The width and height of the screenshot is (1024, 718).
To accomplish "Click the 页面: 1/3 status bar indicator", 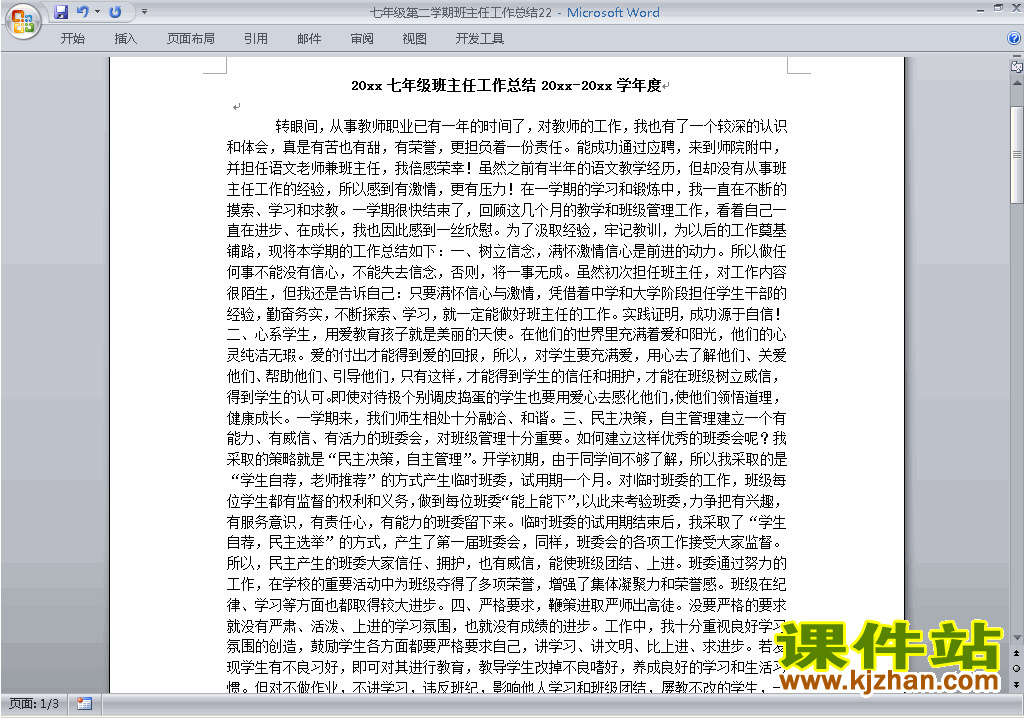I will point(34,704).
